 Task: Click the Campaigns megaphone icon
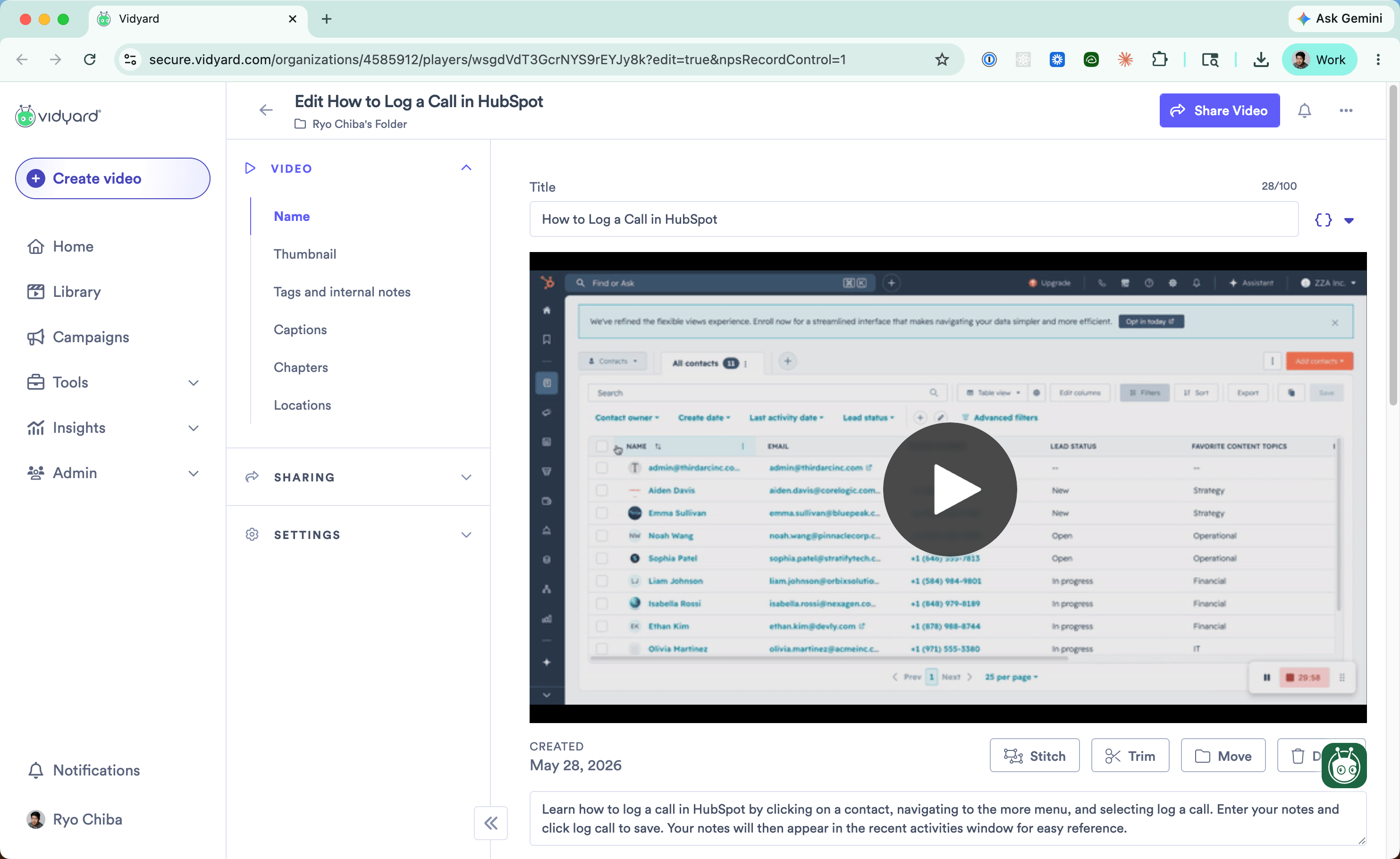coord(36,337)
